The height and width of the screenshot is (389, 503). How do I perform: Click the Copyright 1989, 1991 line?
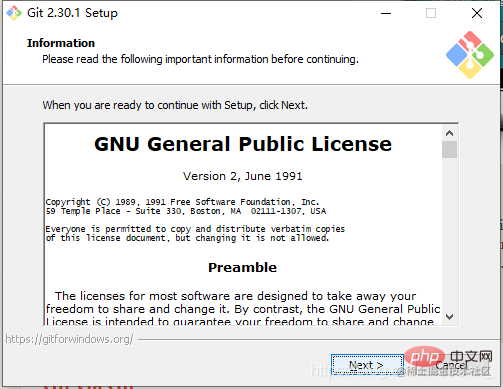pos(182,202)
